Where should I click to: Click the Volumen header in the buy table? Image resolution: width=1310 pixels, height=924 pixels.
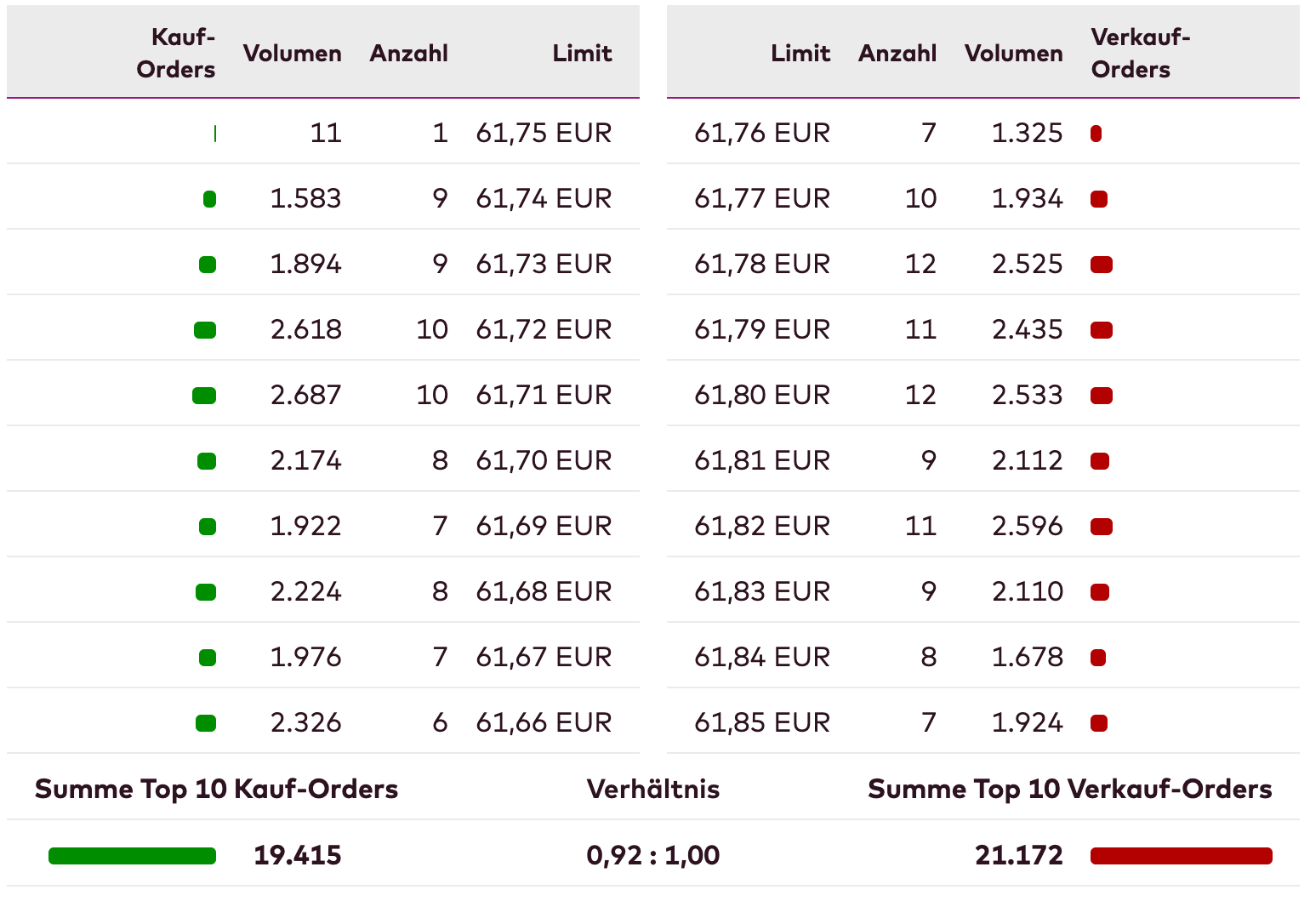292,53
